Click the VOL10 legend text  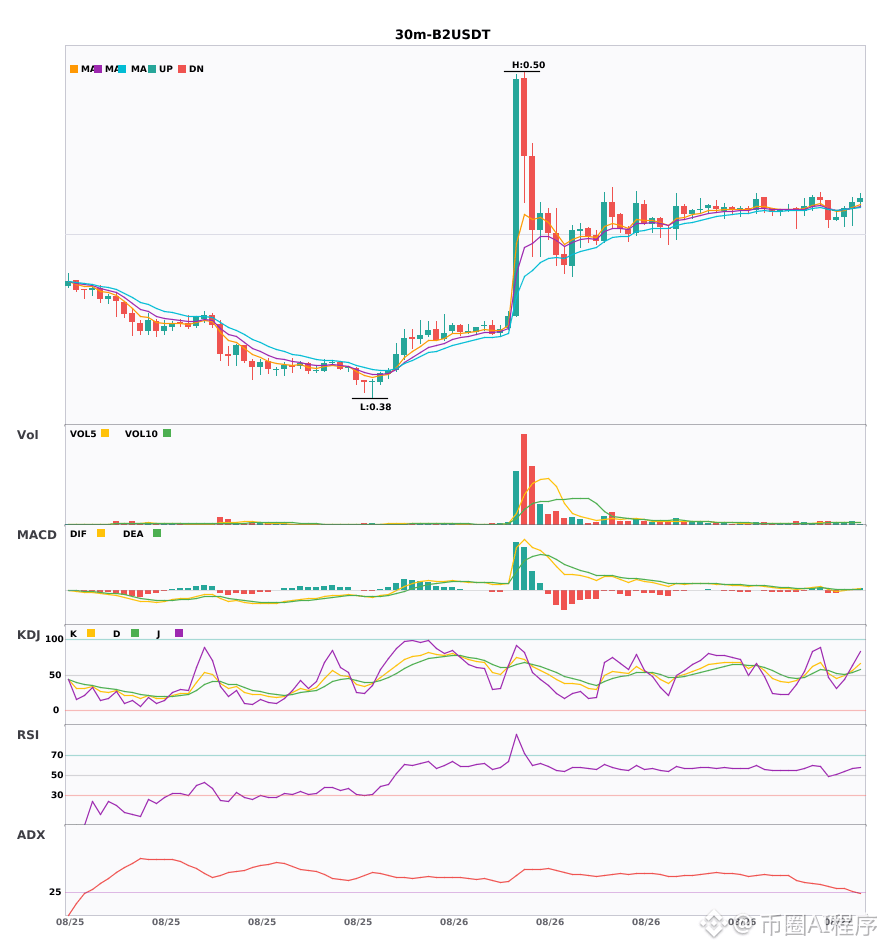(x=141, y=434)
